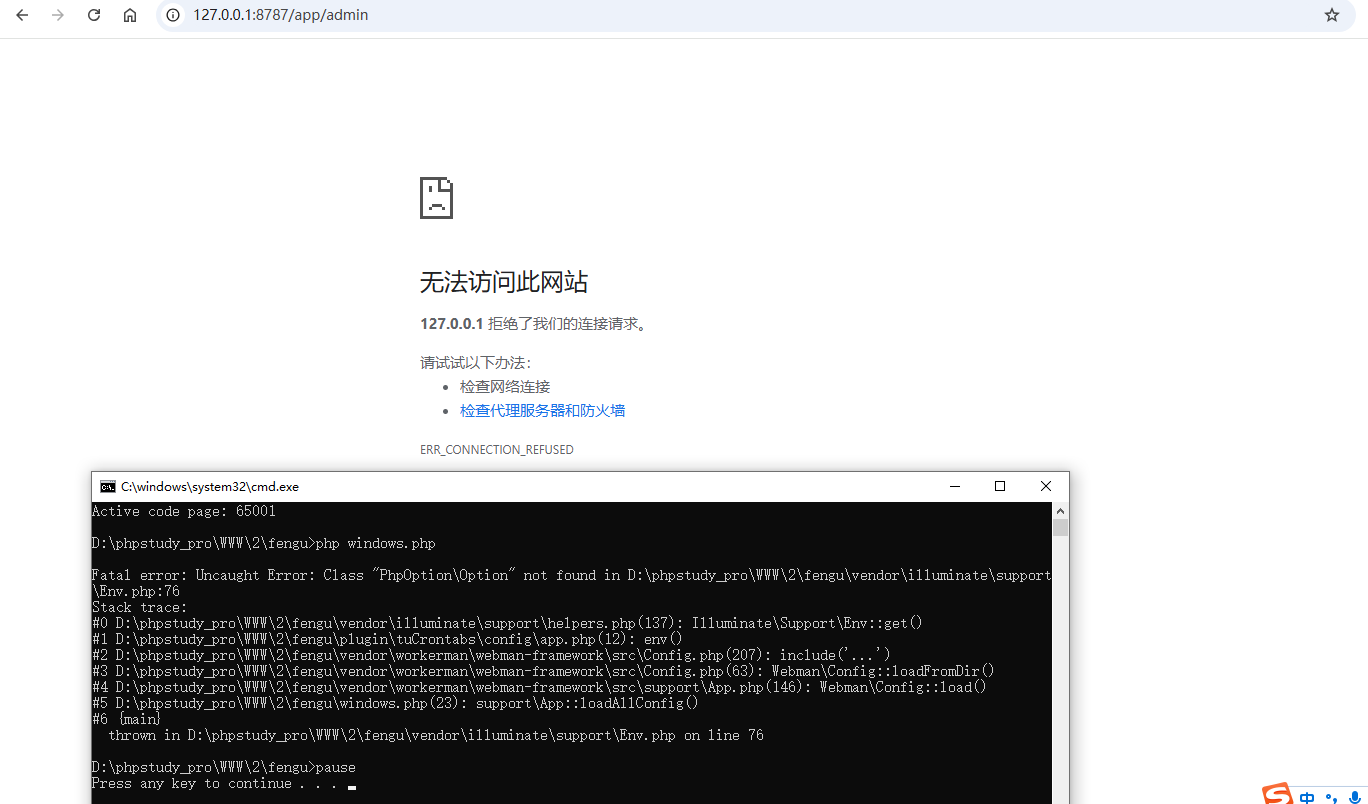Click stack trace line #1 tuCrontabs app.php

(x=387, y=639)
